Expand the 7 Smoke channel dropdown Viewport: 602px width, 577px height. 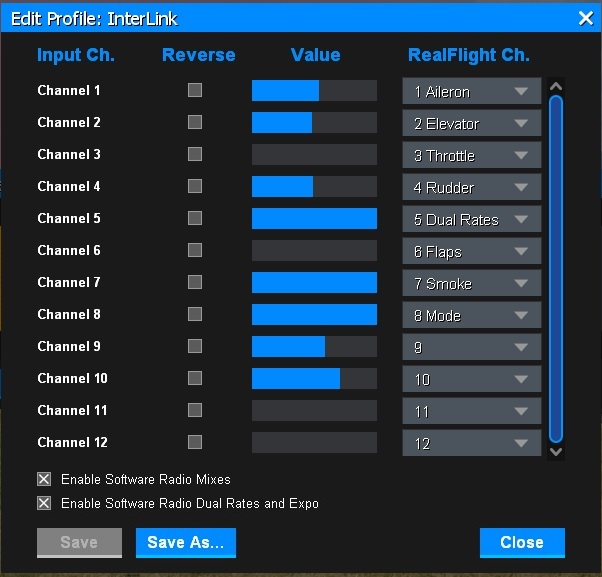coord(471,284)
